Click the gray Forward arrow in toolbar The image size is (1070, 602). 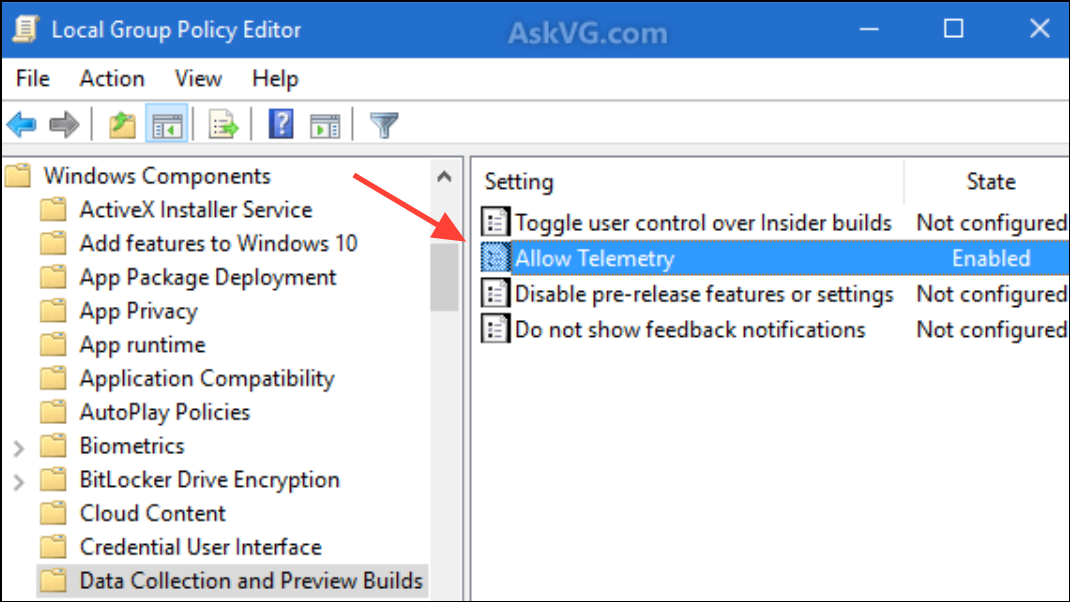coord(64,125)
